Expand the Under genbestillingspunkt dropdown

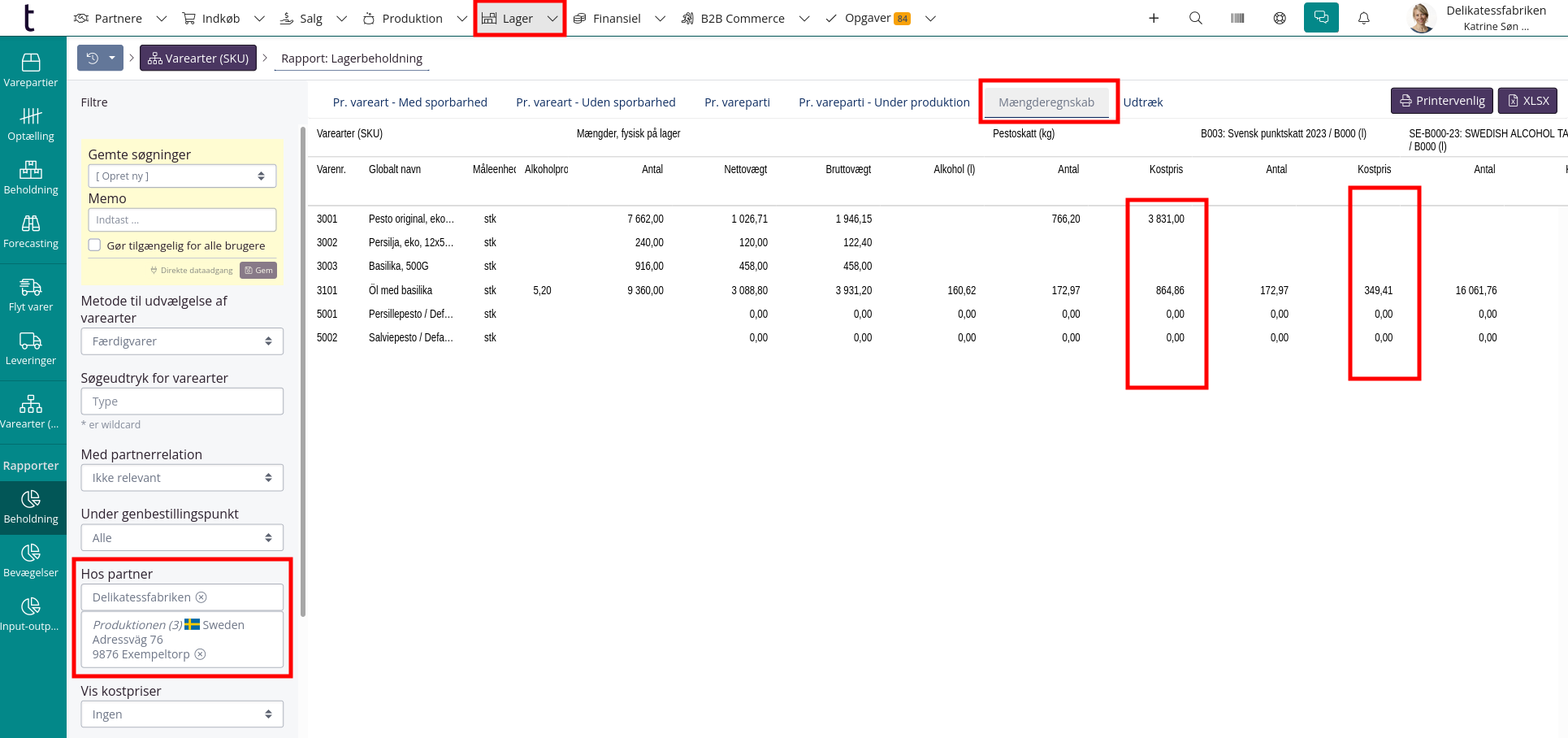182,538
